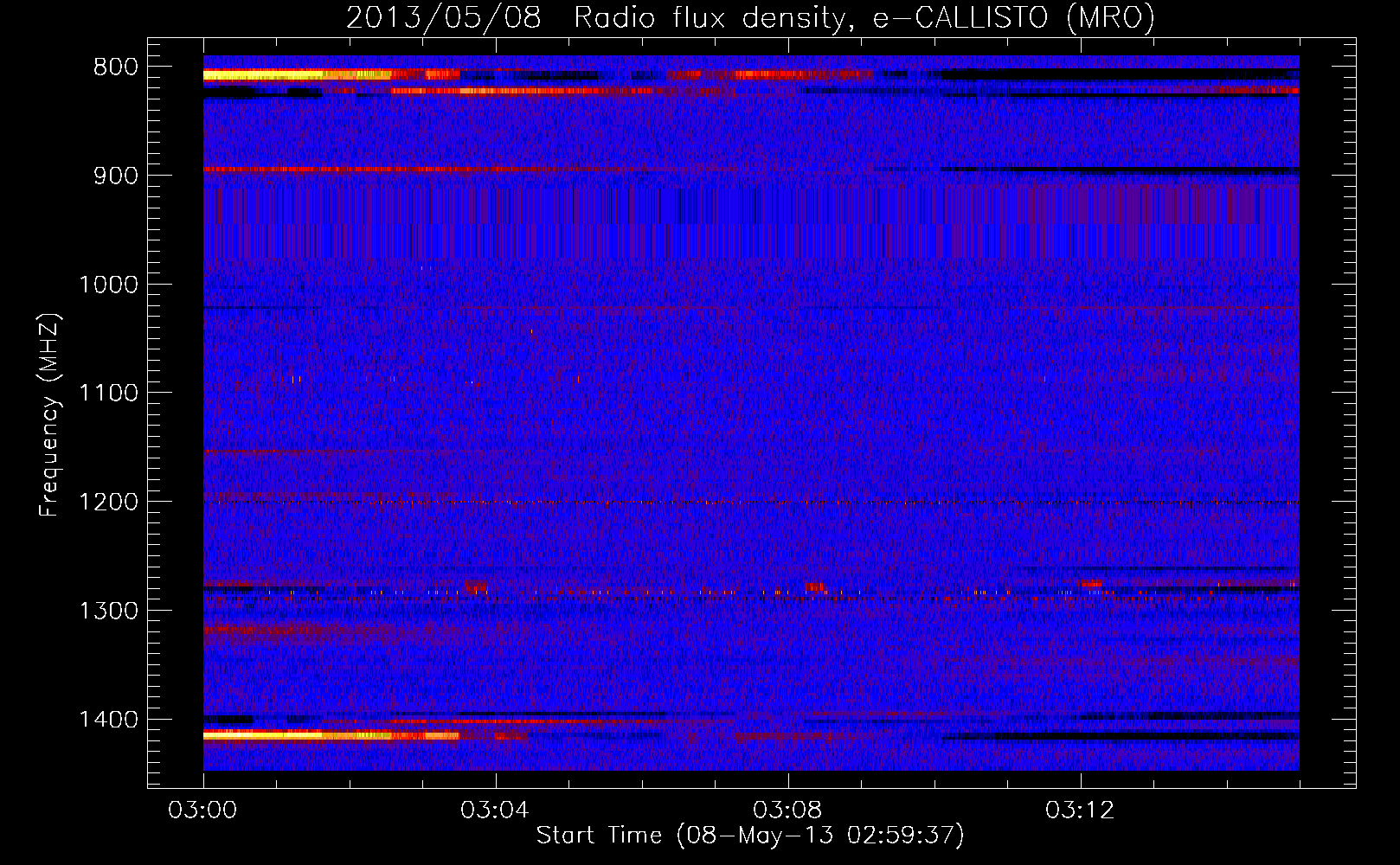Click the 800 frequency tick label
The image size is (1400, 865).
(x=116, y=67)
